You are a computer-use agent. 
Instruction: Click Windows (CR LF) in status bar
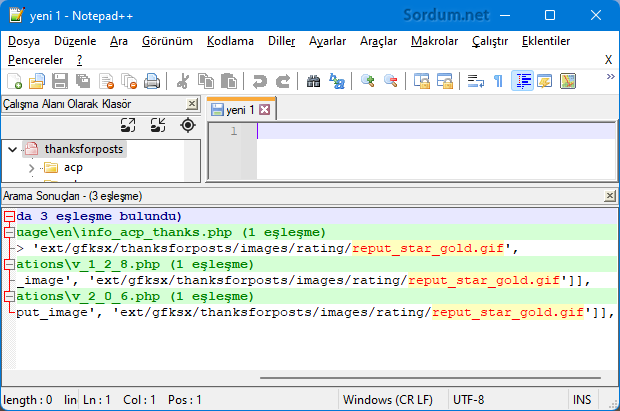pyautogui.click(x=388, y=400)
